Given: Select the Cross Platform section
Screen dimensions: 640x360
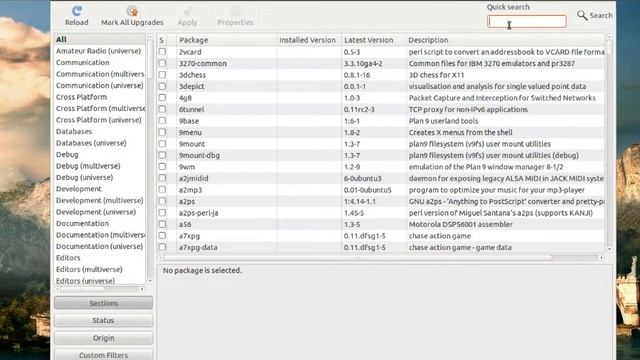Looking at the screenshot, I should pyautogui.click(x=81, y=97).
